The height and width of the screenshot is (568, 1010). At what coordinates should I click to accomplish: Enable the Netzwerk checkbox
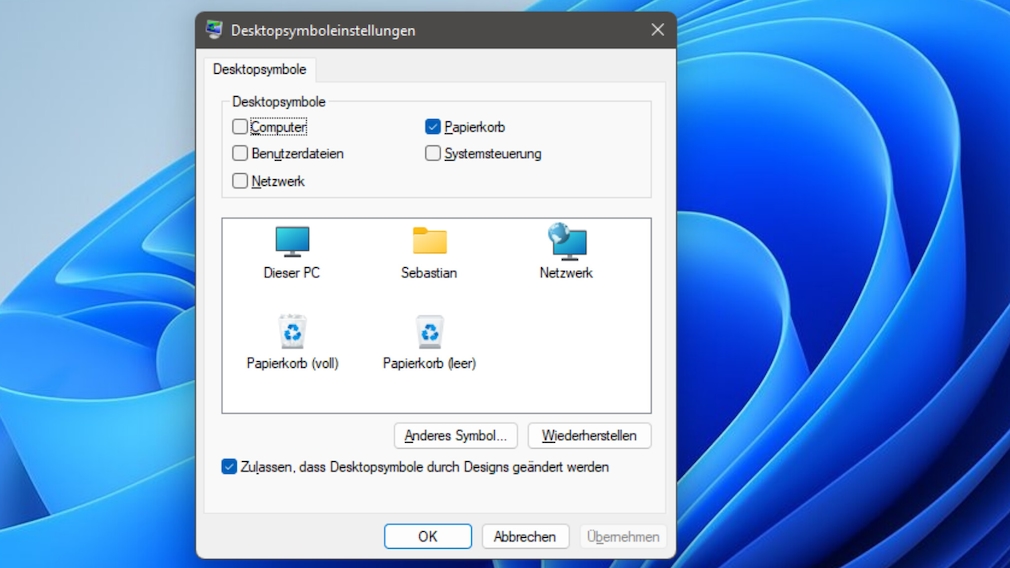pos(240,181)
